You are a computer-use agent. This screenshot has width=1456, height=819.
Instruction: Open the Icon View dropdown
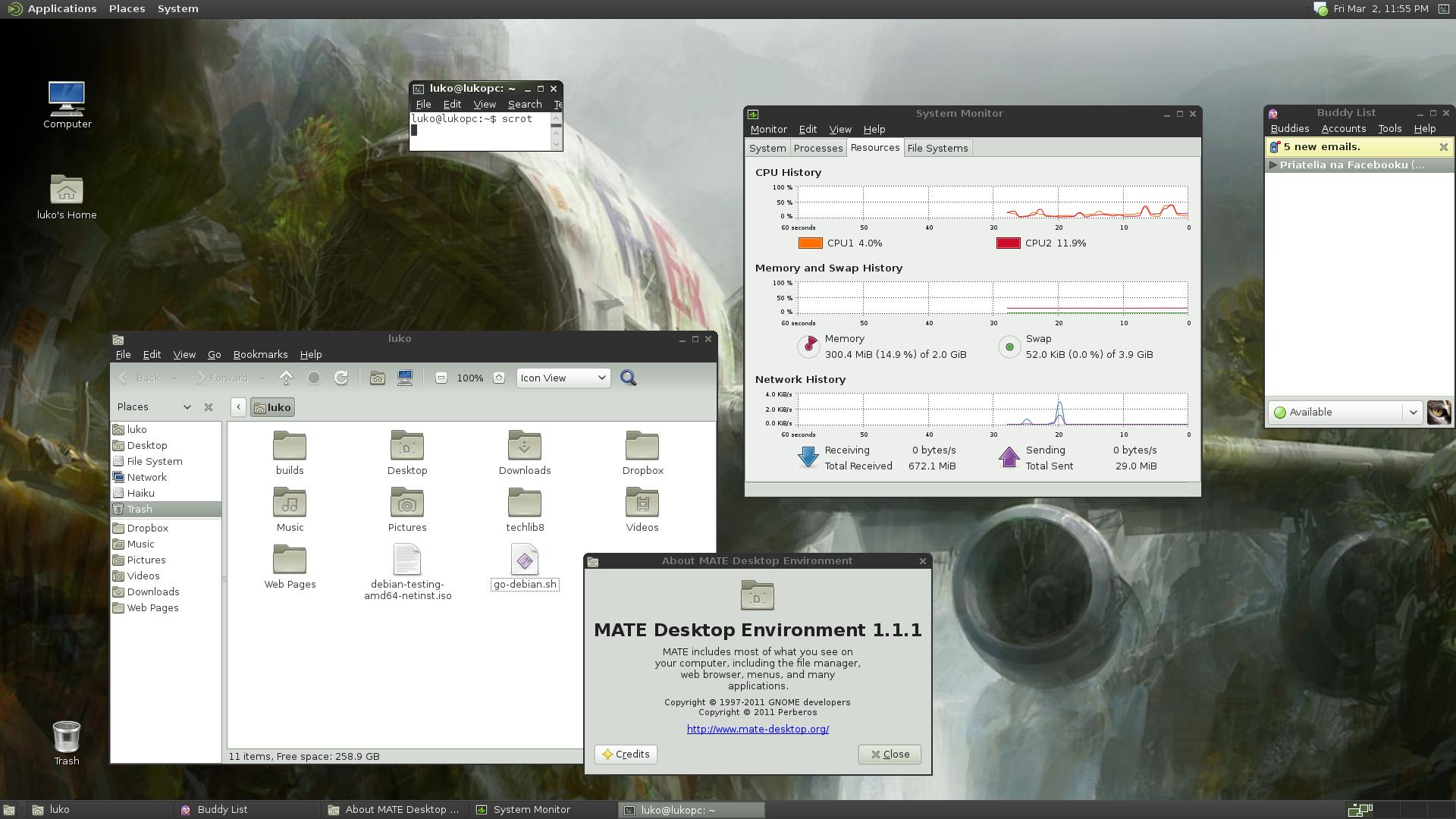tap(563, 378)
